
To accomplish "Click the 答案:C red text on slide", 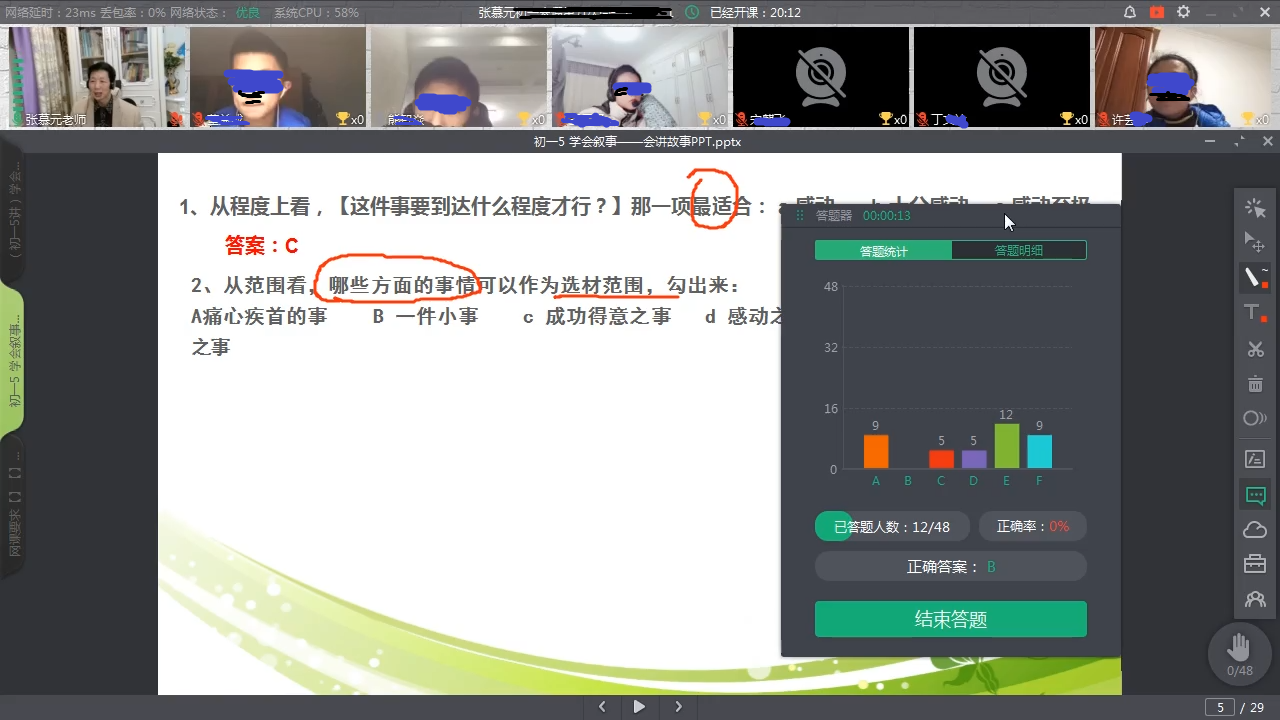I will (262, 245).
